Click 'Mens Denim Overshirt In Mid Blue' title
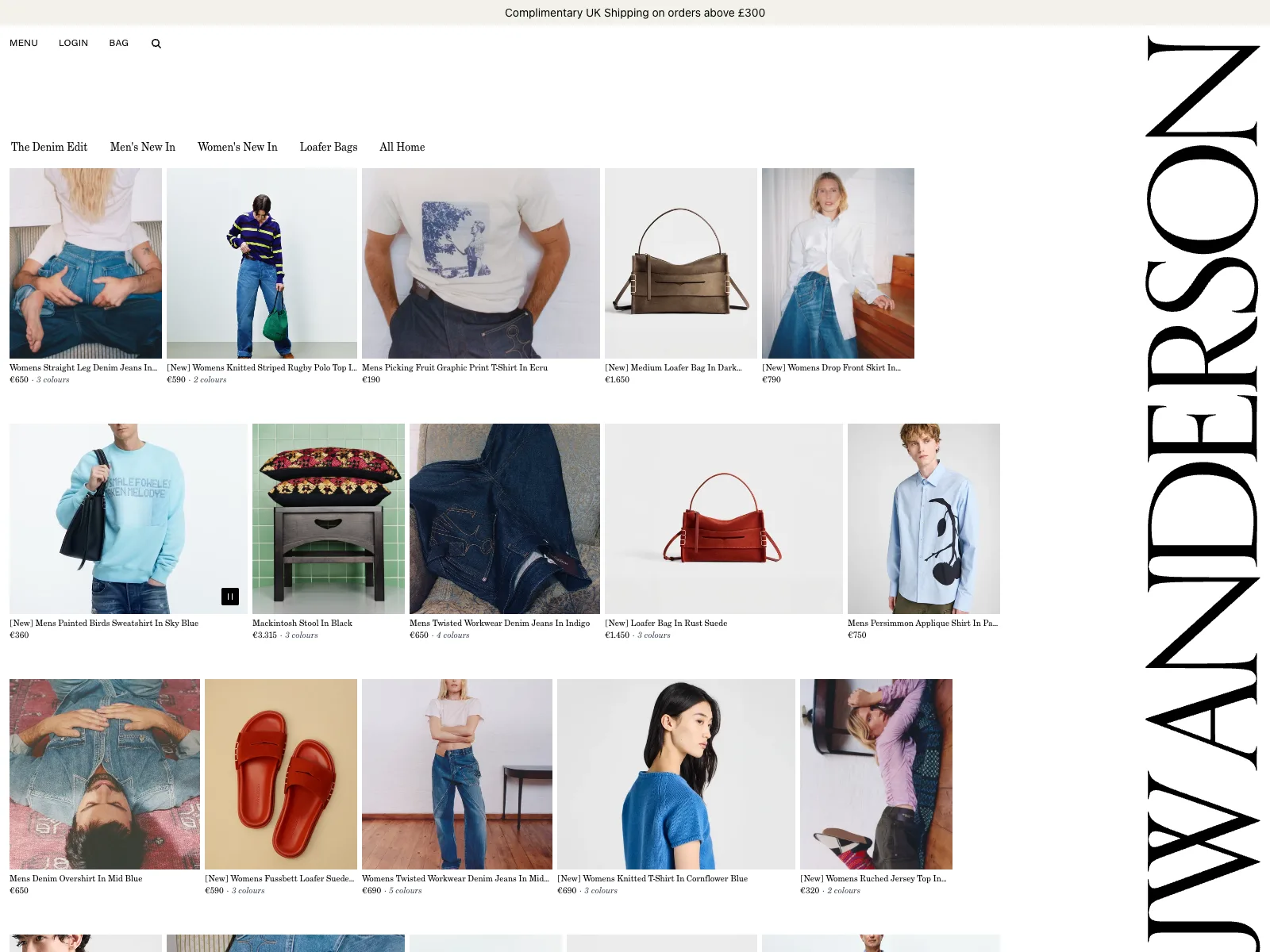 [76, 878]
